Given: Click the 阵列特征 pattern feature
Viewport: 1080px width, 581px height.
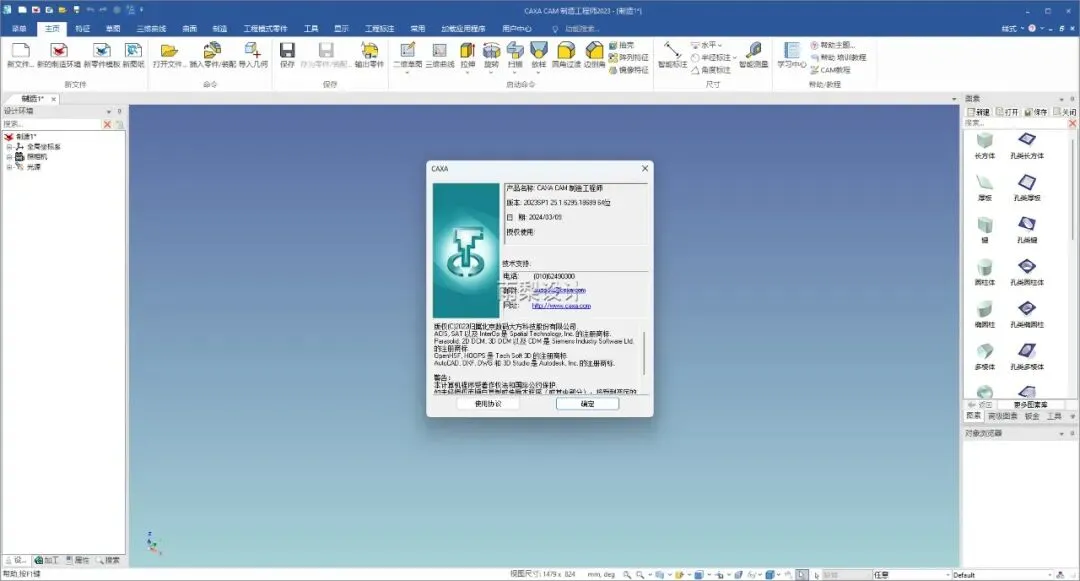Looking at the screenshot, I should tap(628, 58).
